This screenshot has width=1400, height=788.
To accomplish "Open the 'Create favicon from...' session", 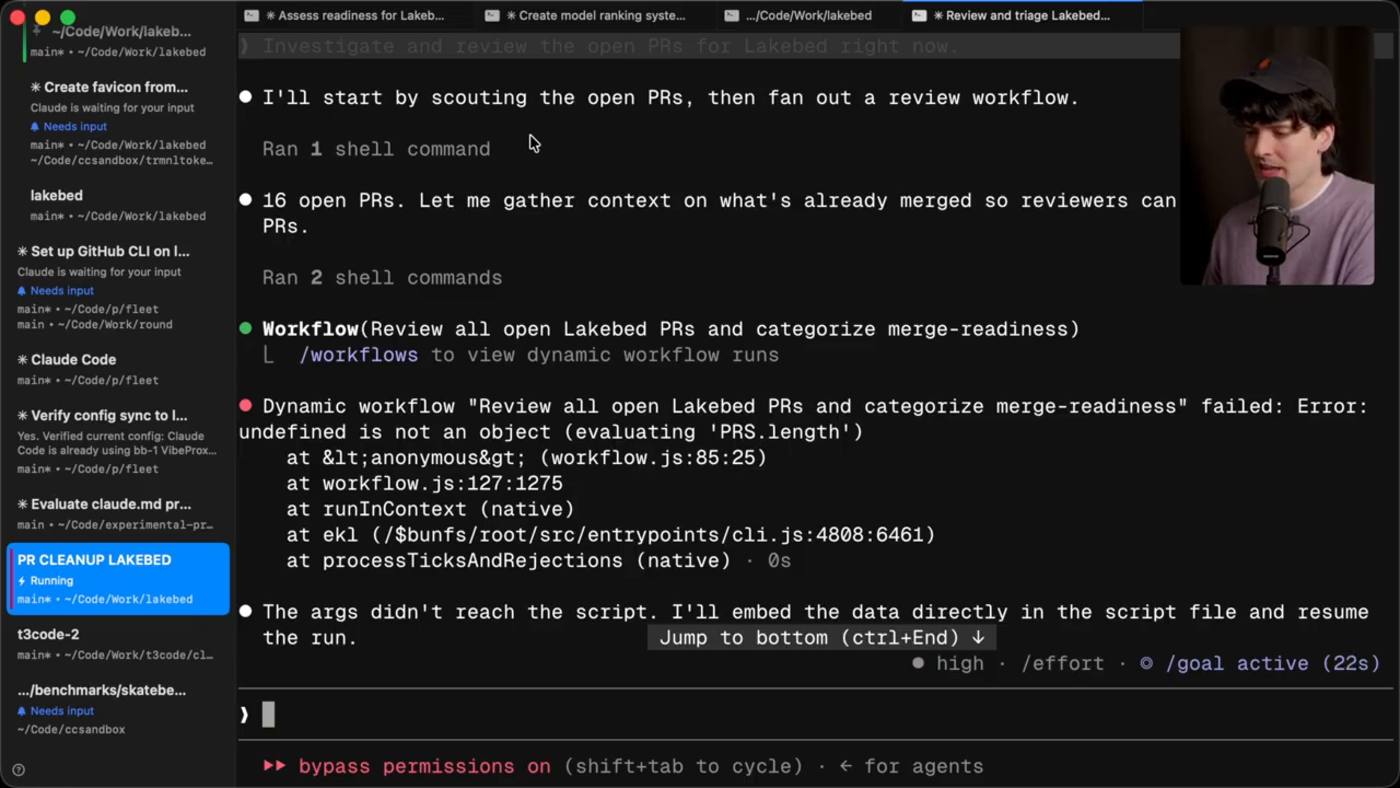I will (118, 122).
